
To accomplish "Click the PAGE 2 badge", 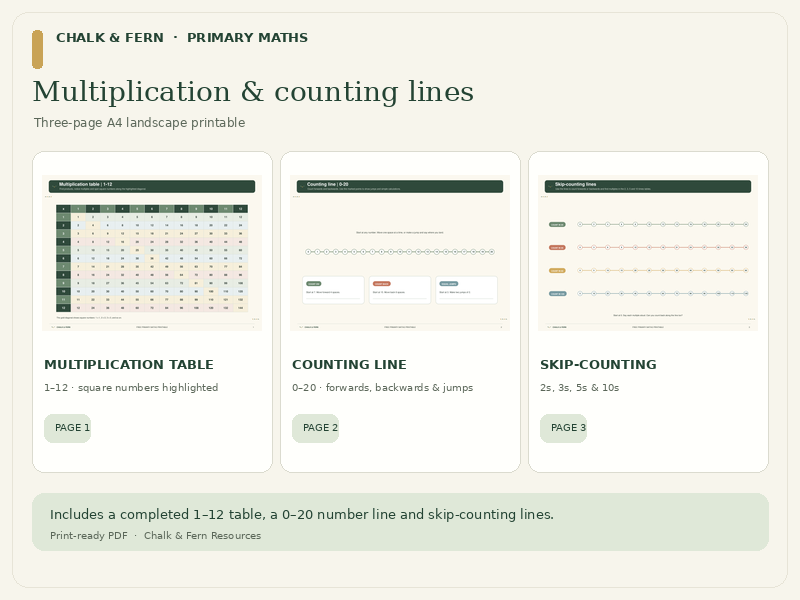I will point(315,428).
